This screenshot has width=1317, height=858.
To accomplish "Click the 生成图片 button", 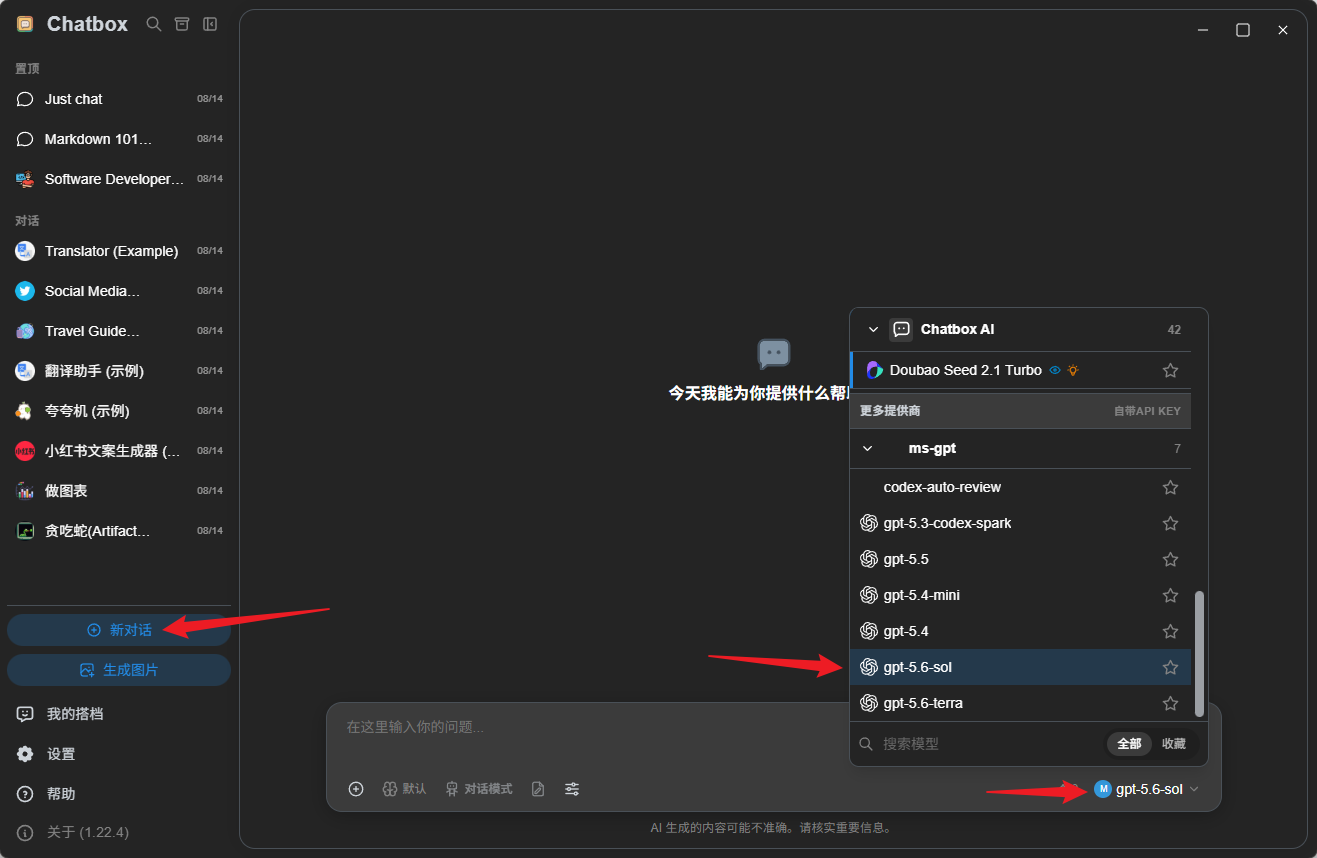I will pyautogui.click(x=119, y=670).
